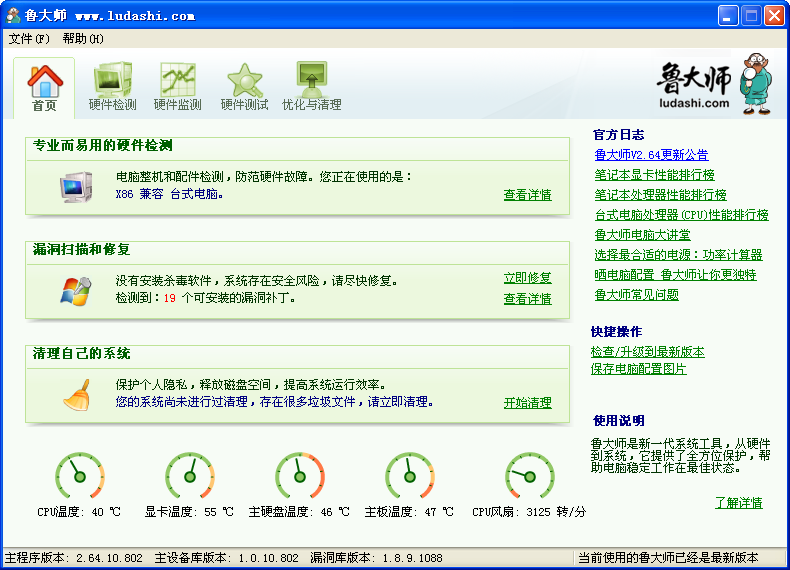Image resolution: width=790 pixels, height=570 pixels.
Task: Click the 主硬盘温度 gauge dial
Action: point(300,476)
